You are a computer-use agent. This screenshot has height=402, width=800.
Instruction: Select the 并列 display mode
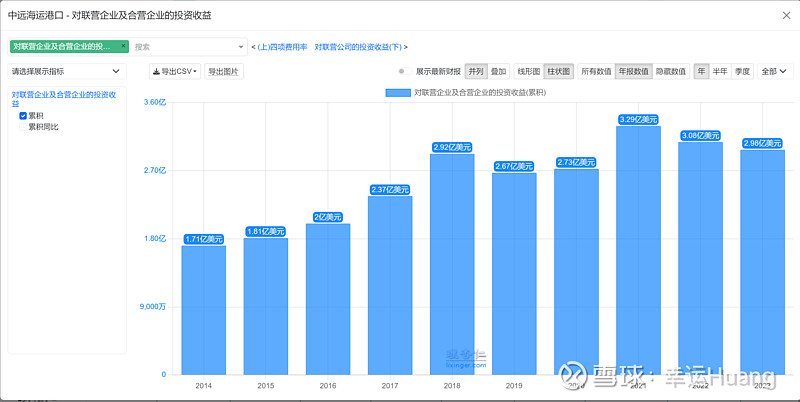coord(476,71)
